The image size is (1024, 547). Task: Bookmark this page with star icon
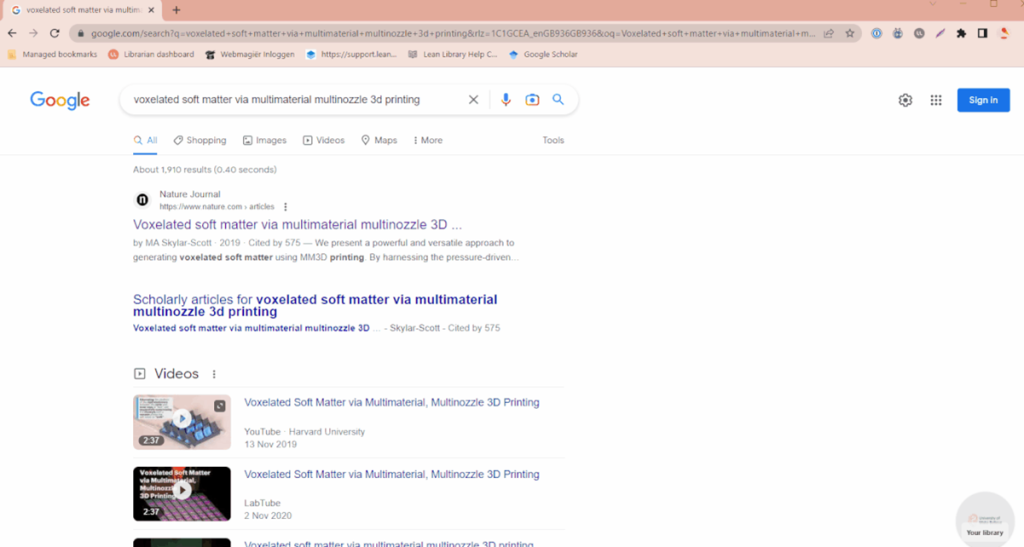tap(850, 33)
